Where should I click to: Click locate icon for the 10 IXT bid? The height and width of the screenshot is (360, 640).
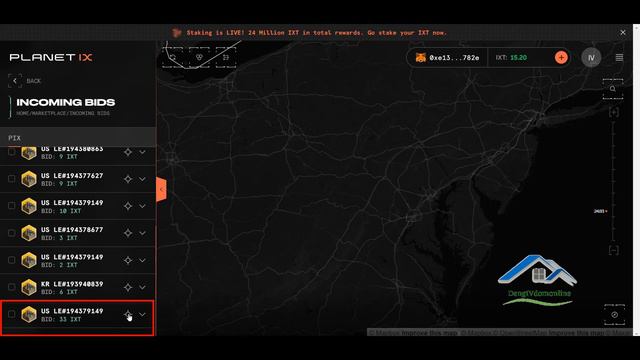[x=128, y=206]
